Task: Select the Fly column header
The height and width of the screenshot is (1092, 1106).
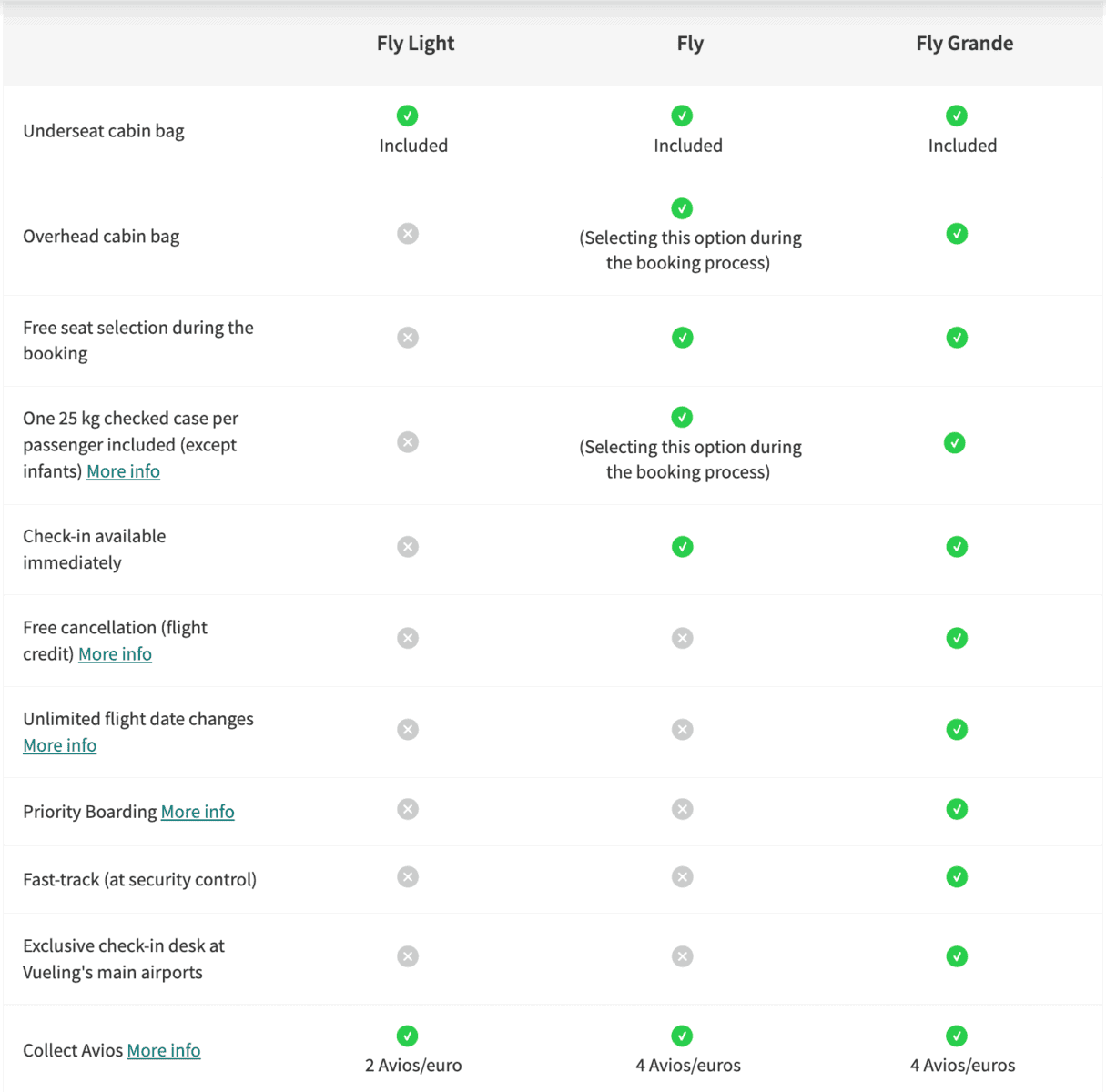Action: pos(690,44)
